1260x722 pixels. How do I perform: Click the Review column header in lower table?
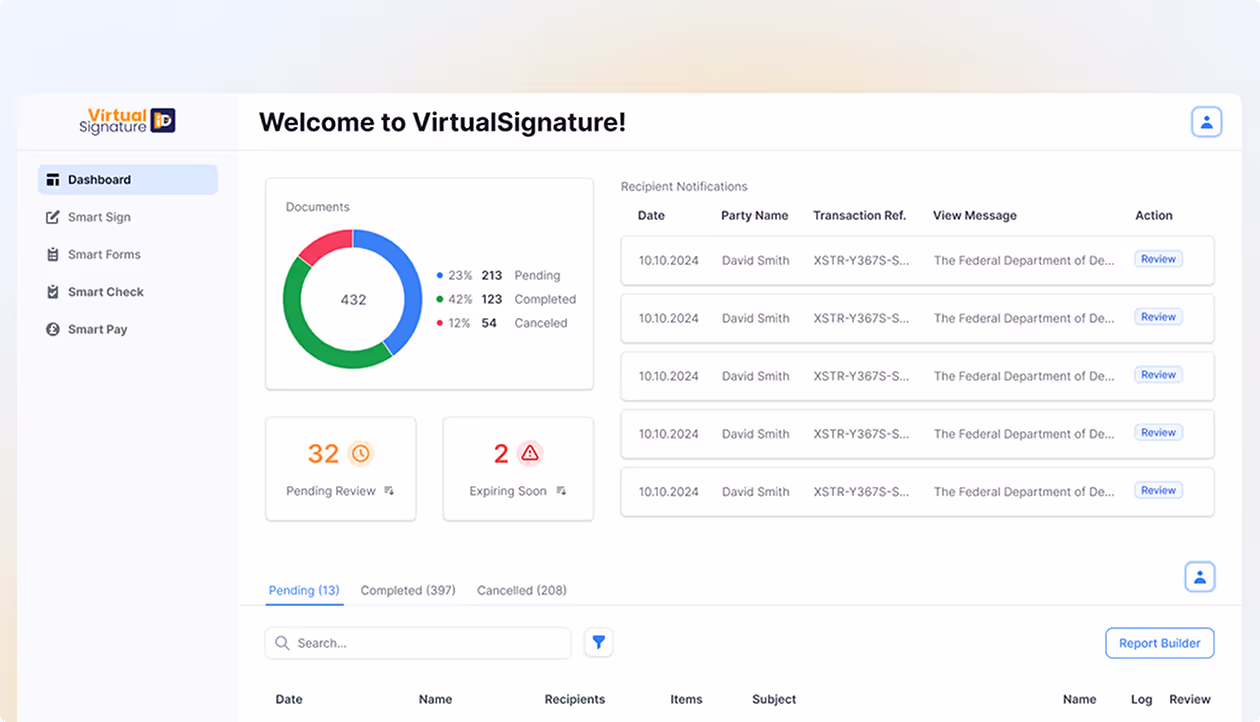(x=1190, y=699)
